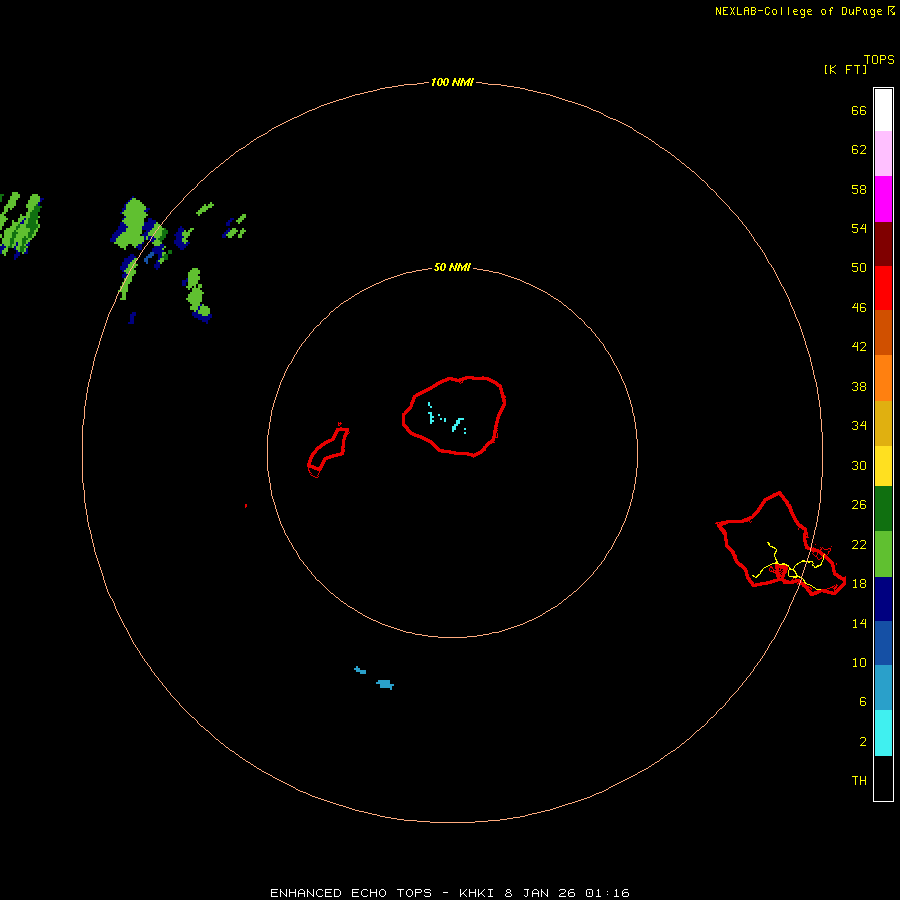The height and width of the screenshot is (900, 900).
Task: Click the dark orange 42 kft swatch
Action: 883,333
